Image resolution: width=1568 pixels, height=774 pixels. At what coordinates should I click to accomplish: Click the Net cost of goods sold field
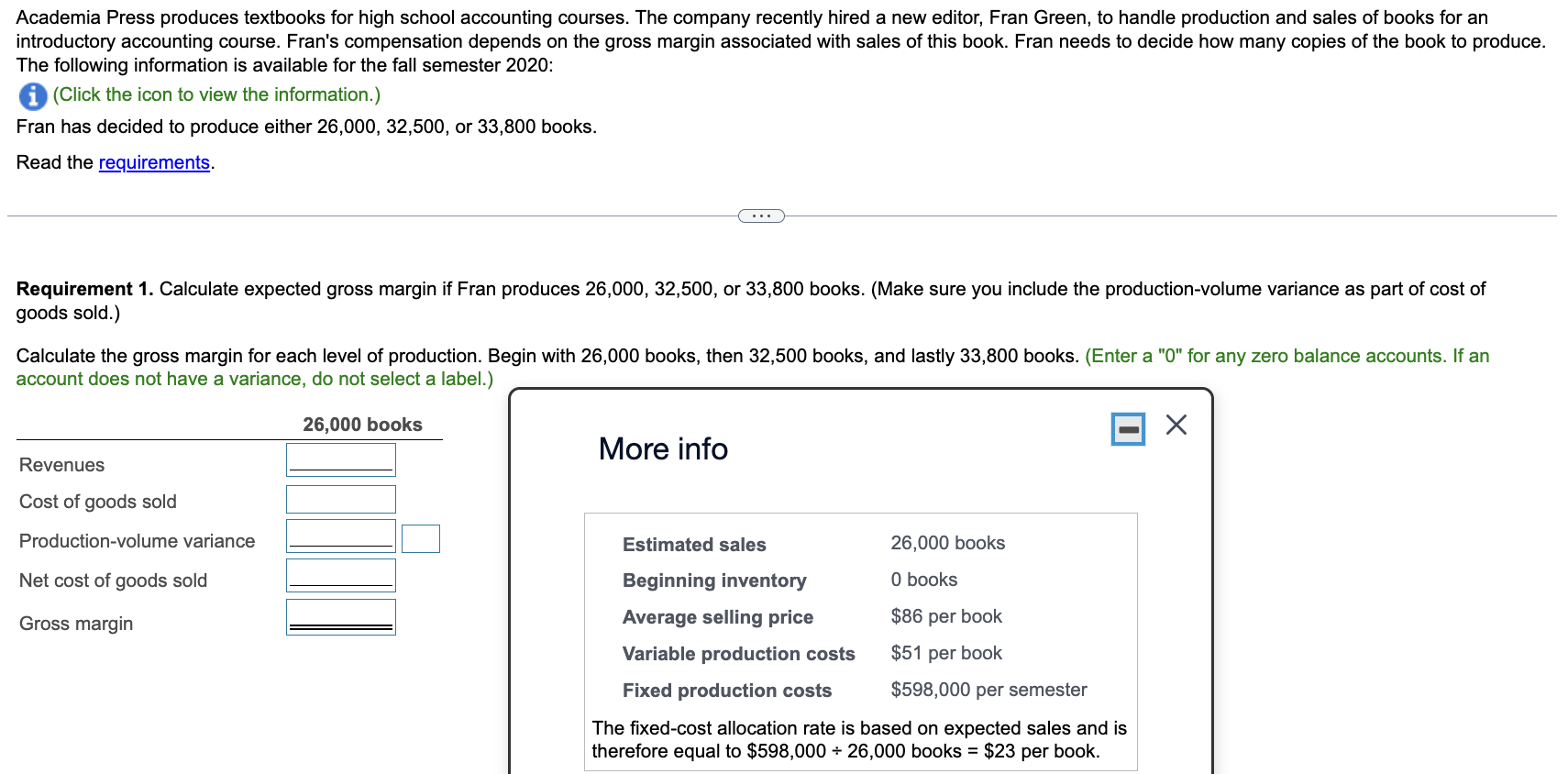tap(339, 574)
